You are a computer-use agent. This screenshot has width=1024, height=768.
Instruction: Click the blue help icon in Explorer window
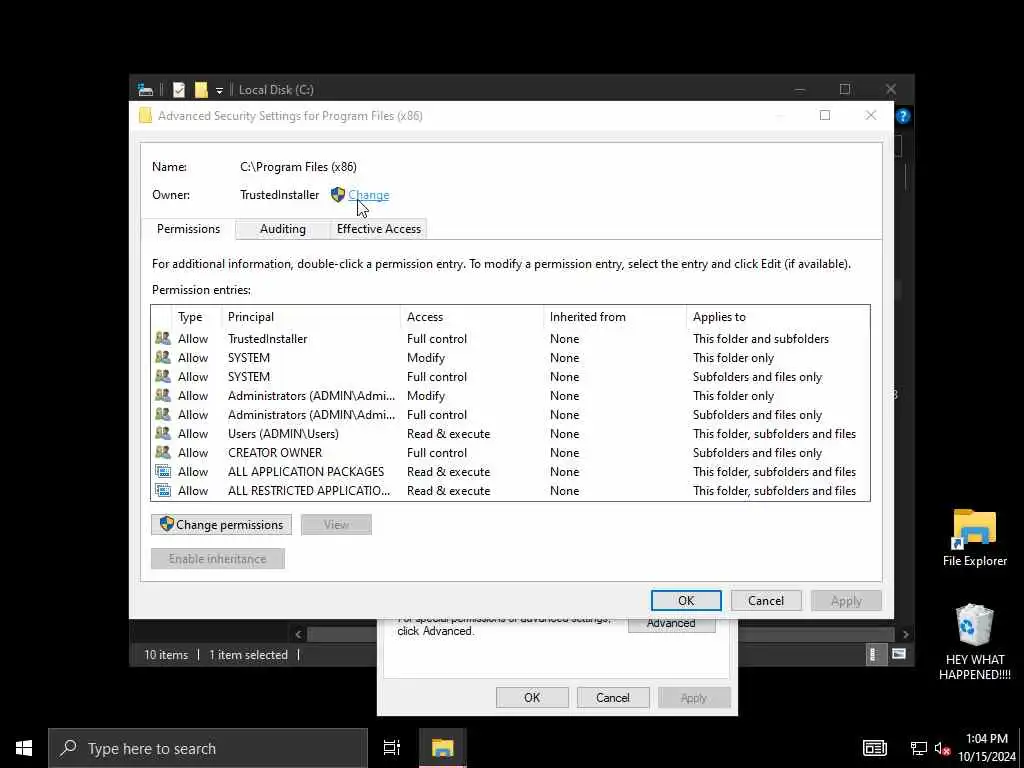coord(903,116)
